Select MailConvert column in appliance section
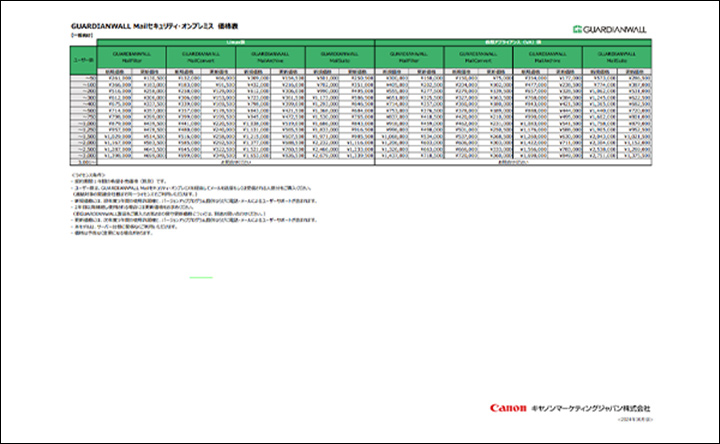Screen dimensions: 720x444 [478, 57]
